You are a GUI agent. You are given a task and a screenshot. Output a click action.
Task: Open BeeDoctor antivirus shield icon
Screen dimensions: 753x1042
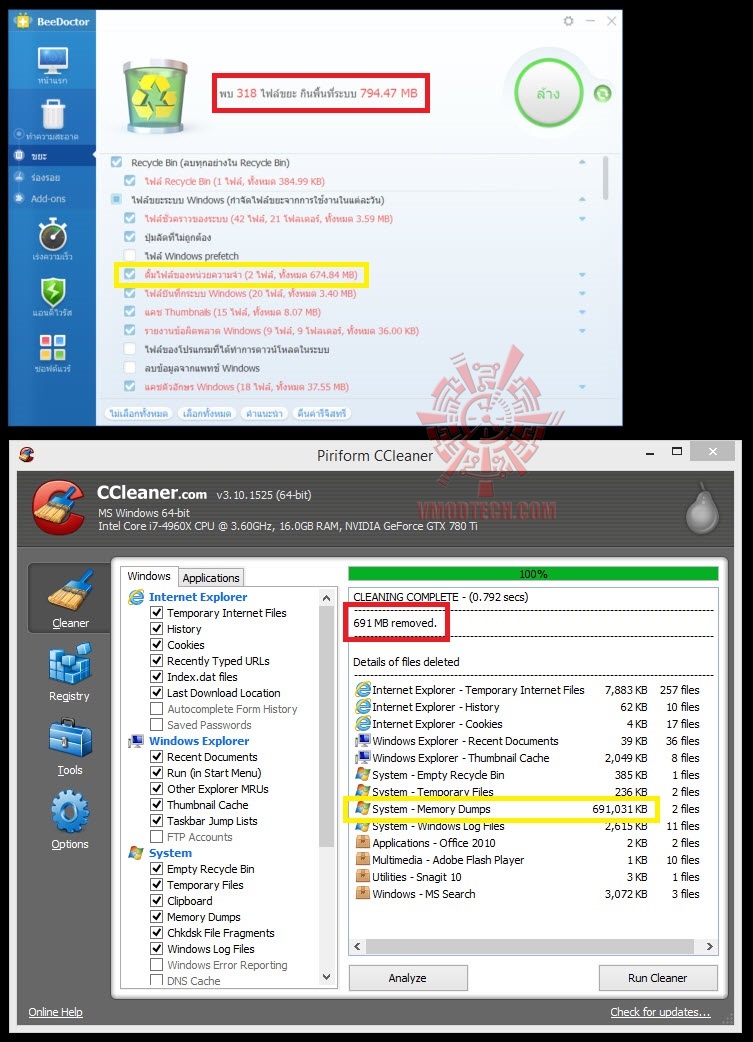tap(53, 292)
